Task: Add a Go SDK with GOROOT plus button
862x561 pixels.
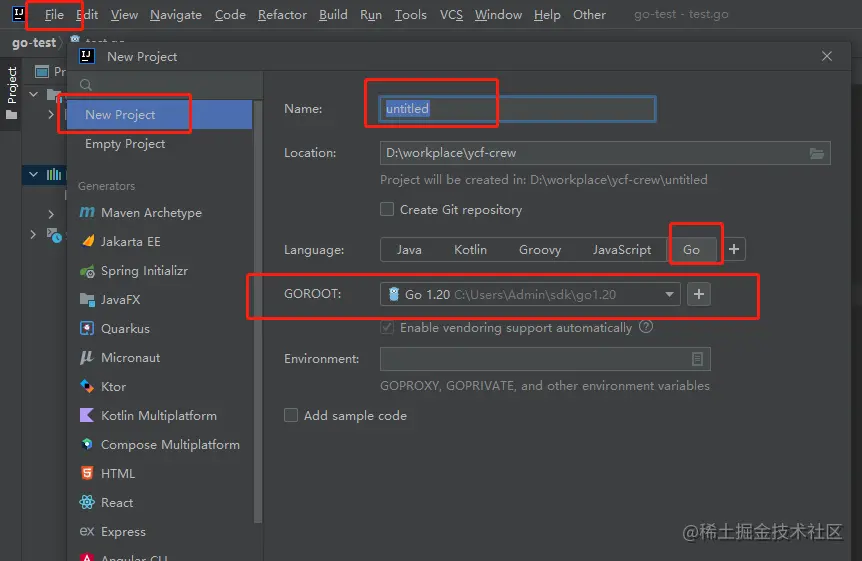Action: pyautogui.click(x=699, y=294)
